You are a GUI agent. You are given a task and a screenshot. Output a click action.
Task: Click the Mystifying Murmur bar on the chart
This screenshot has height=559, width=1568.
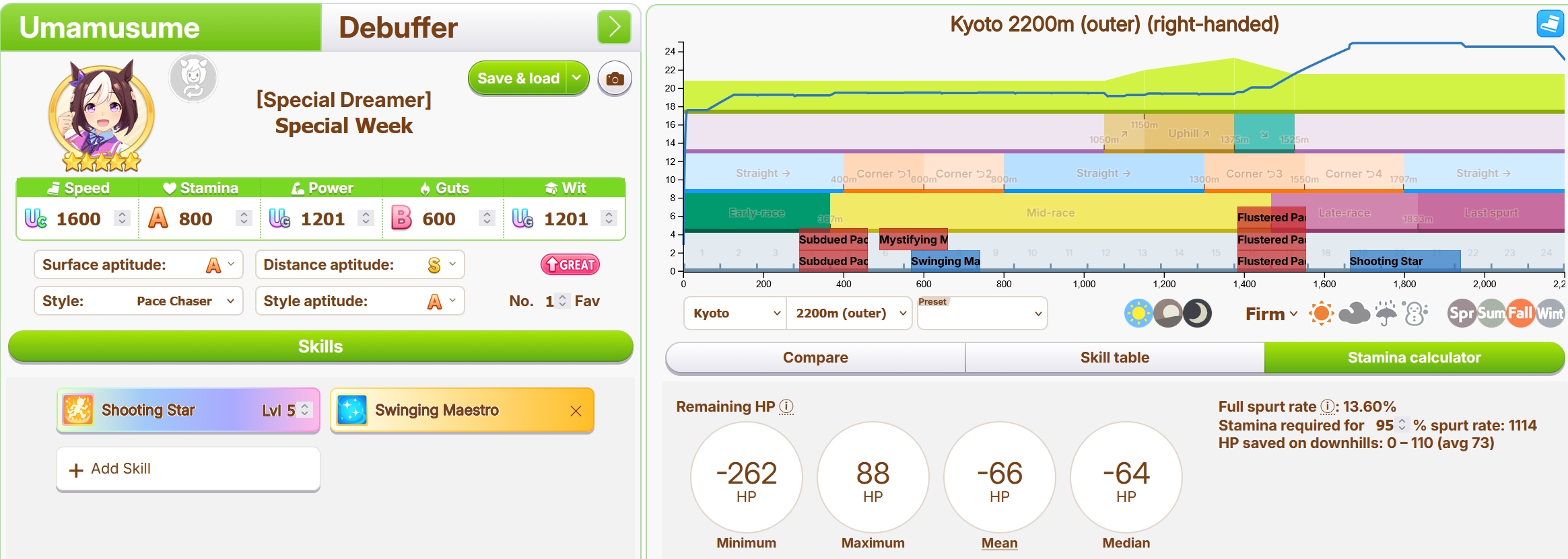coord(914,239)
